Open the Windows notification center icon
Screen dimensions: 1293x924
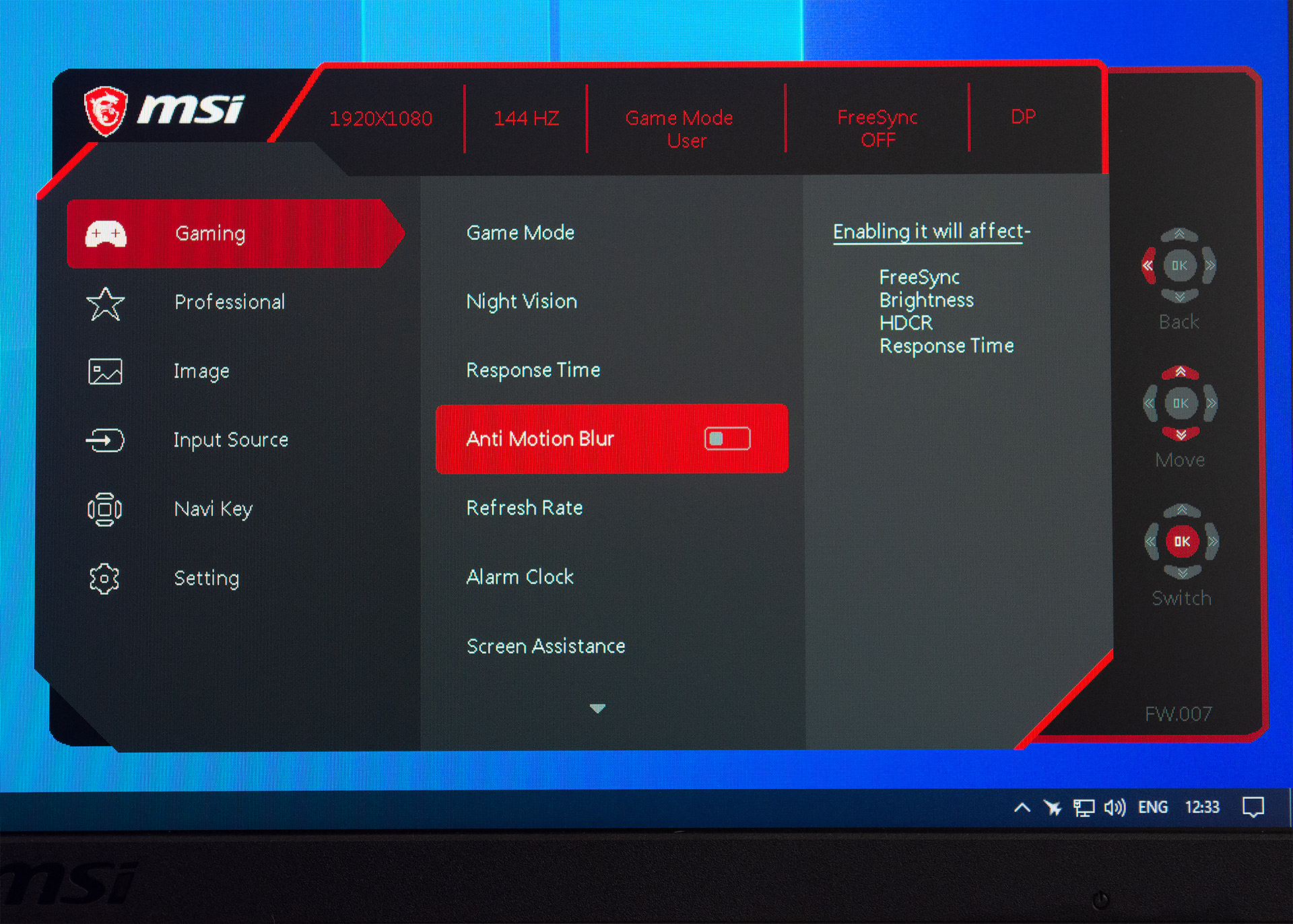tap(1253, 807)
